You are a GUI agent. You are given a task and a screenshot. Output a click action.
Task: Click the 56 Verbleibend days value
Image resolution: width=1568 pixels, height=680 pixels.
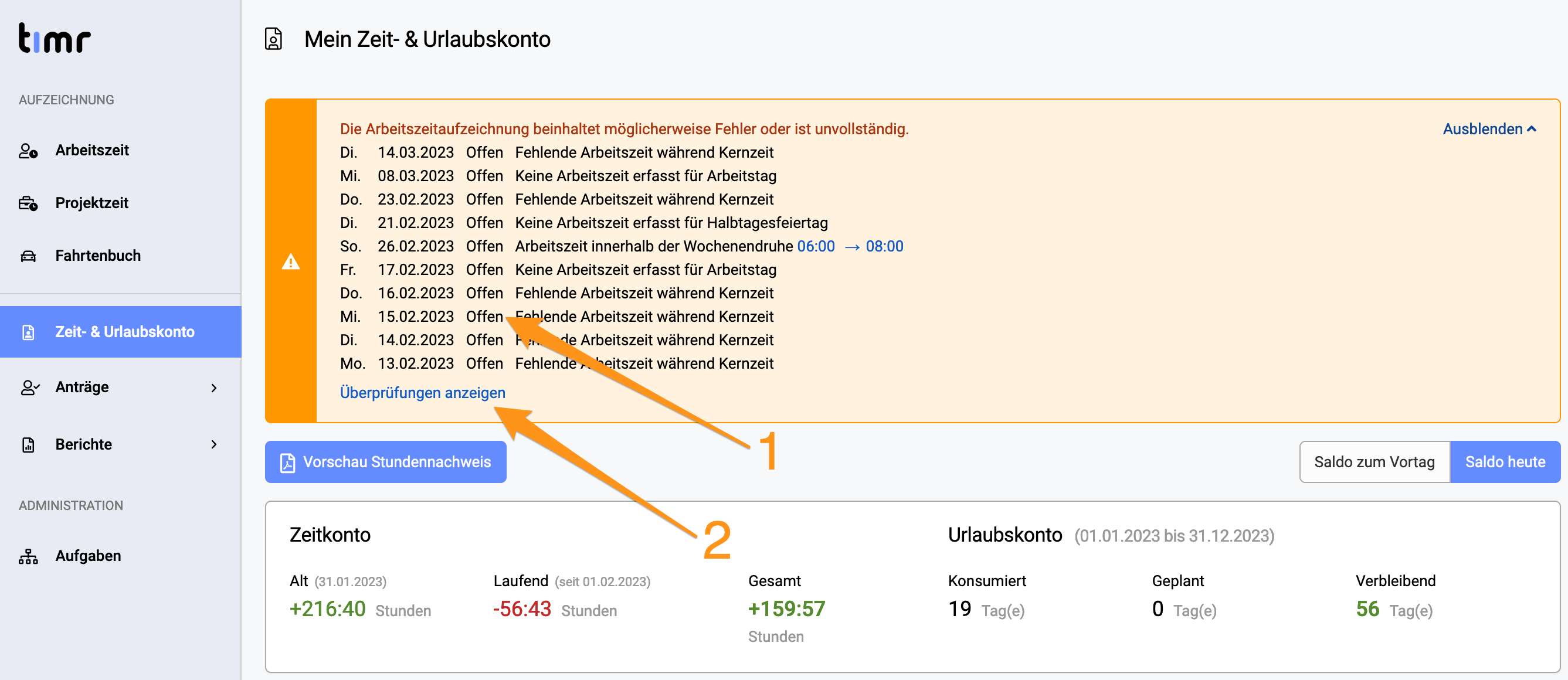pos(1367,608)
